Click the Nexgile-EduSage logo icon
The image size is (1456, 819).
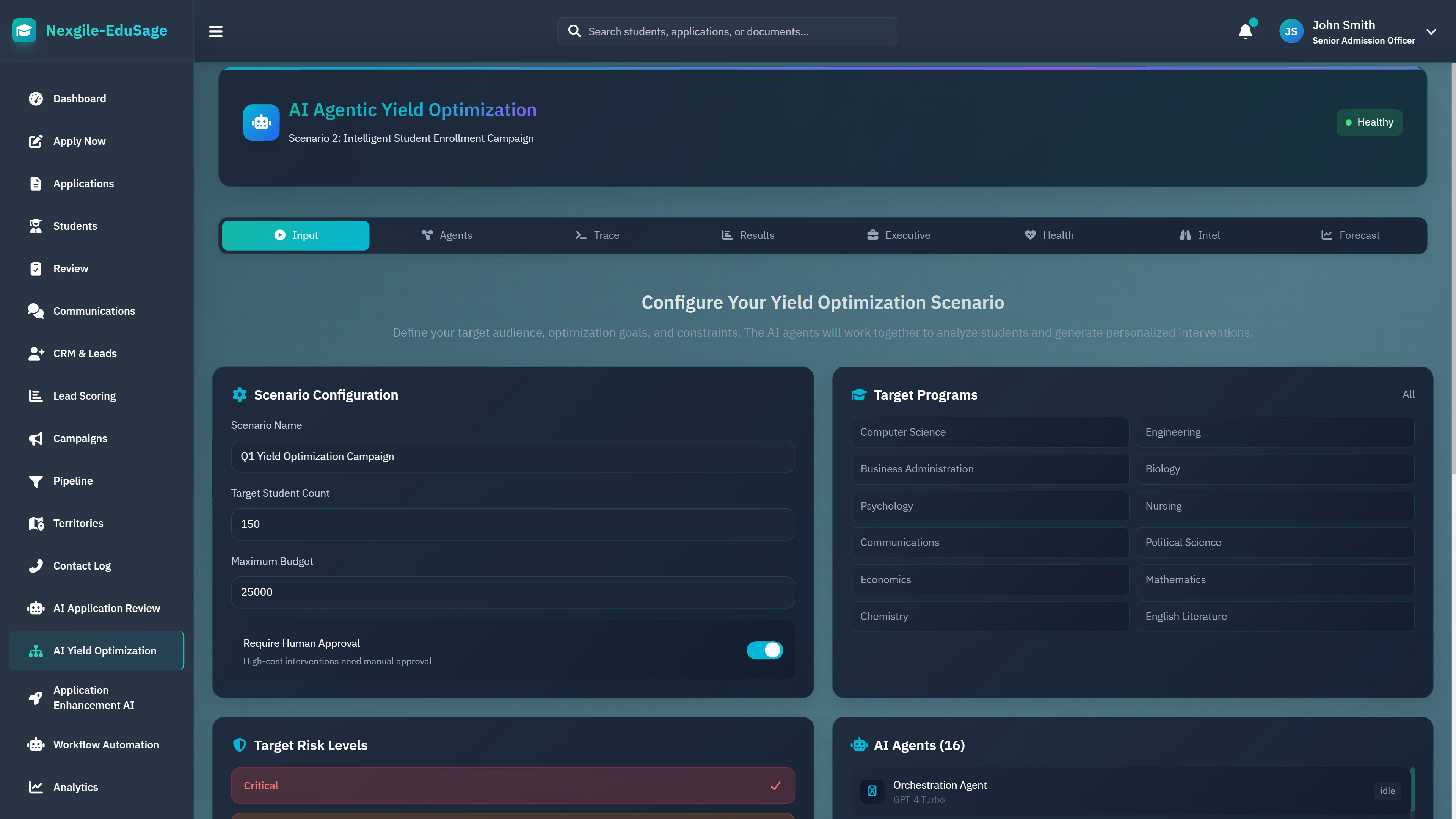pos(24,30)
